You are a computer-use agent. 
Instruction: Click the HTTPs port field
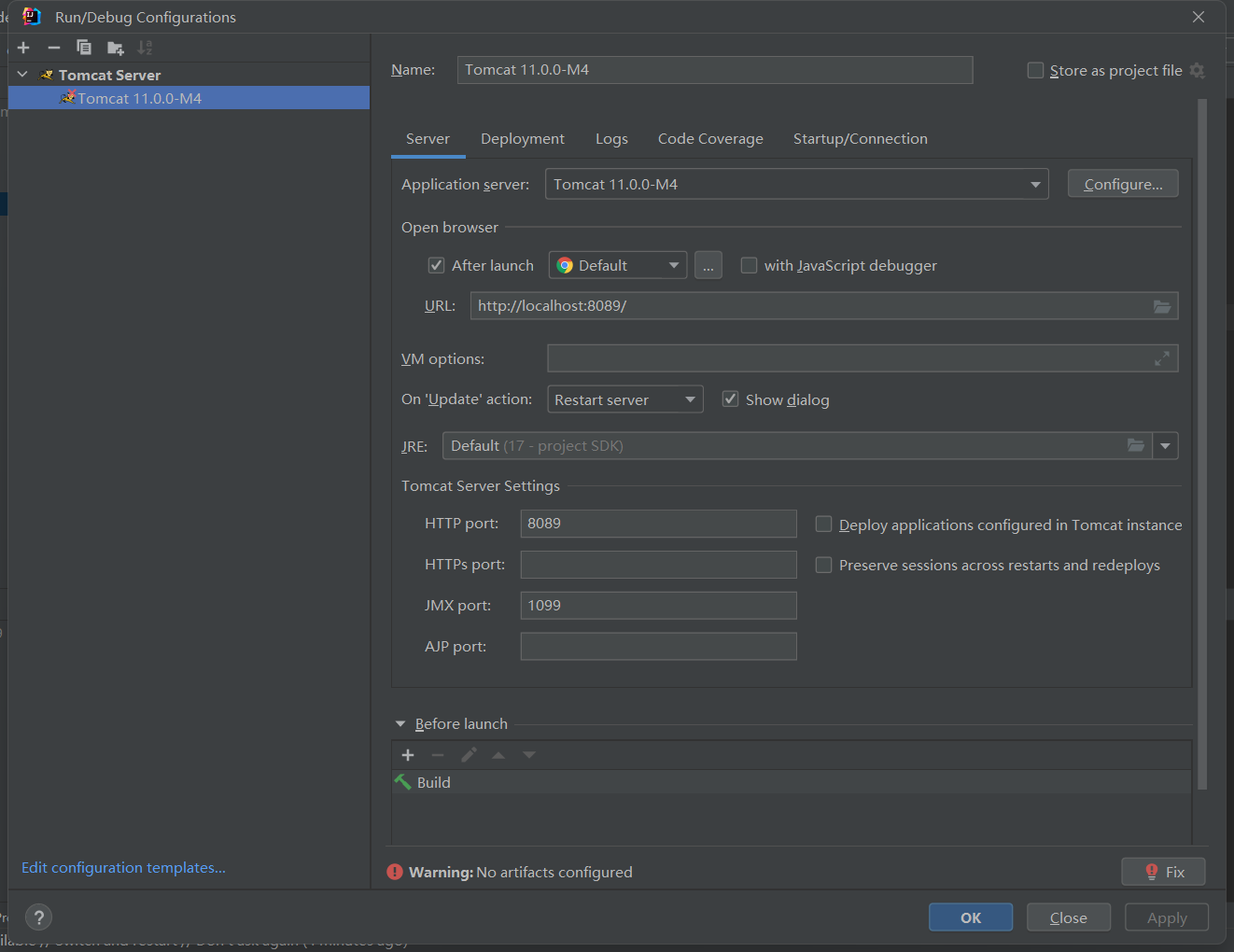coord(658,565)
